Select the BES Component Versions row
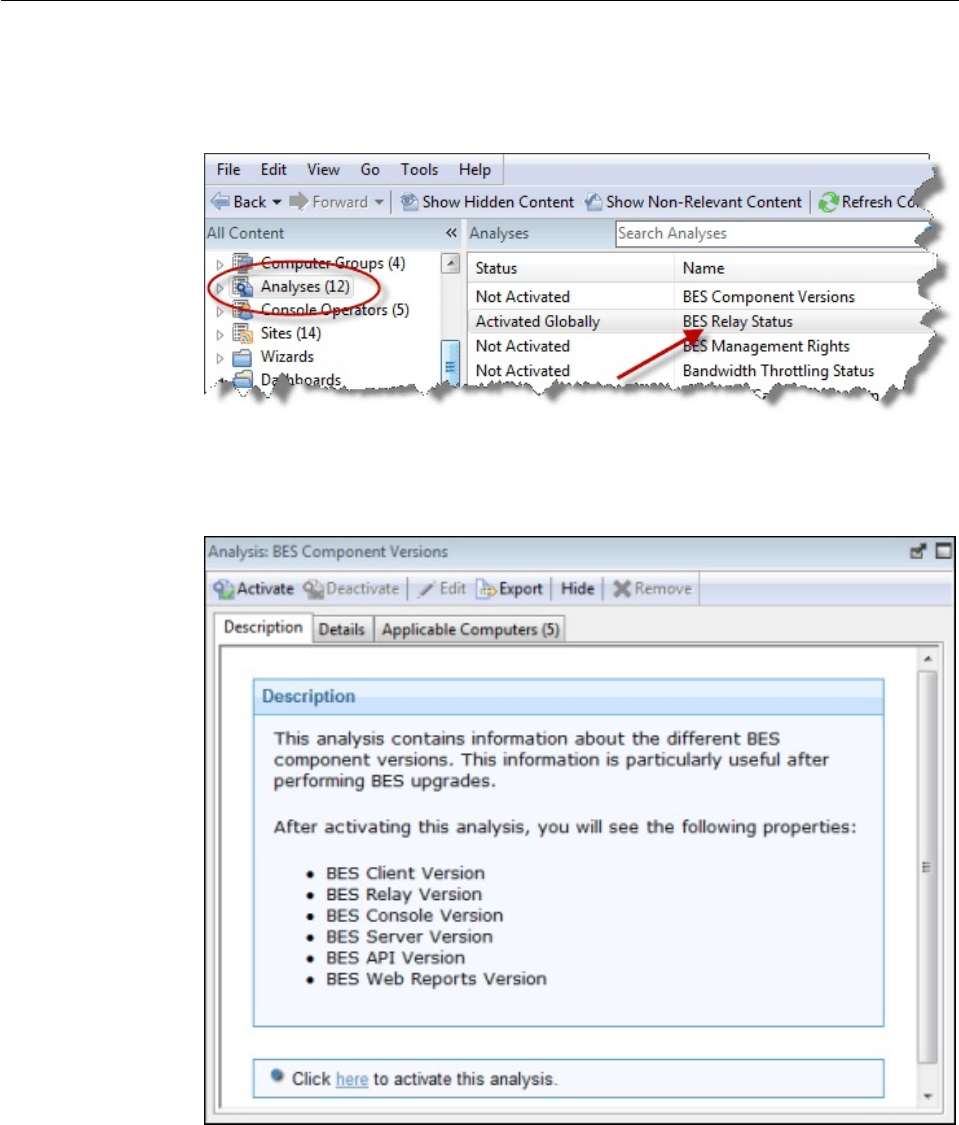This screenshot has height=1125, width=959. point(701,297)
